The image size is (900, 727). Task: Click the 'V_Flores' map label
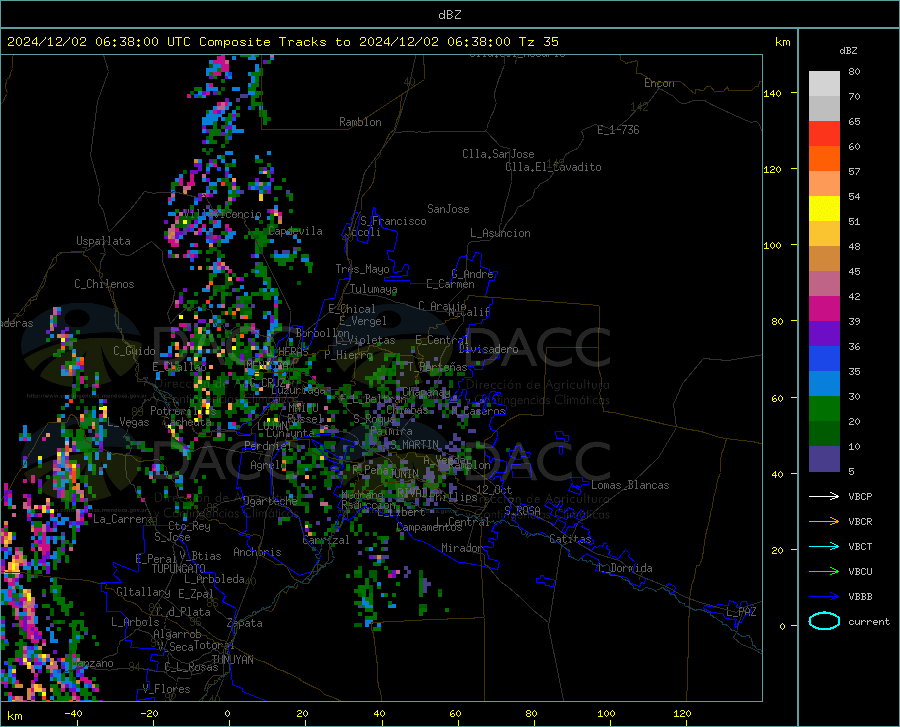(x=166, y=689)
